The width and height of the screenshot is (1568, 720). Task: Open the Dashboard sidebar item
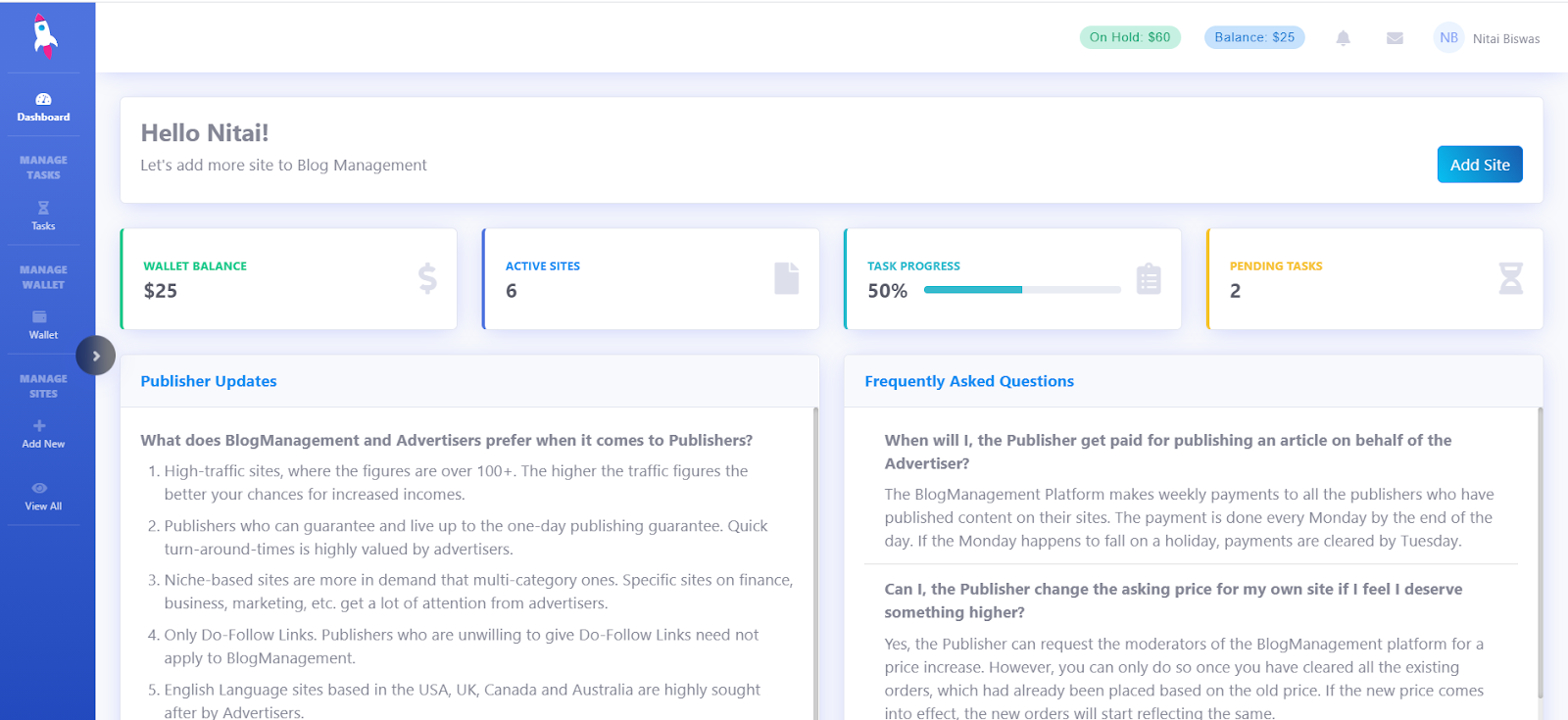[43, 108]
